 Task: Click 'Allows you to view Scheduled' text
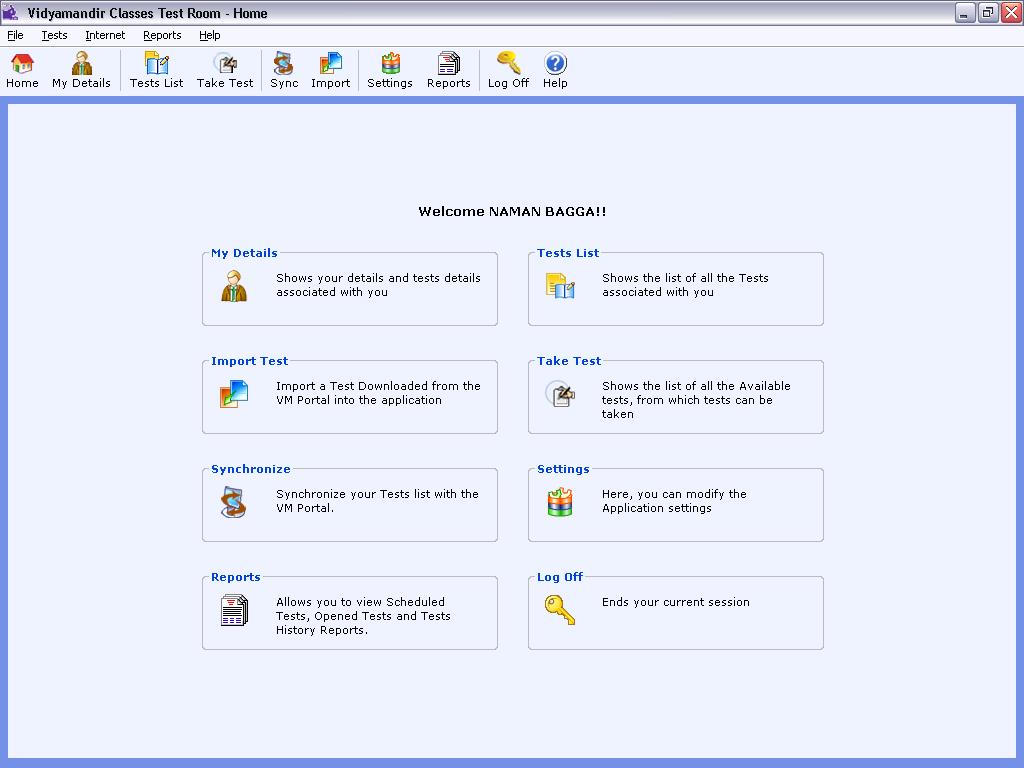click(x=360, y=602)
